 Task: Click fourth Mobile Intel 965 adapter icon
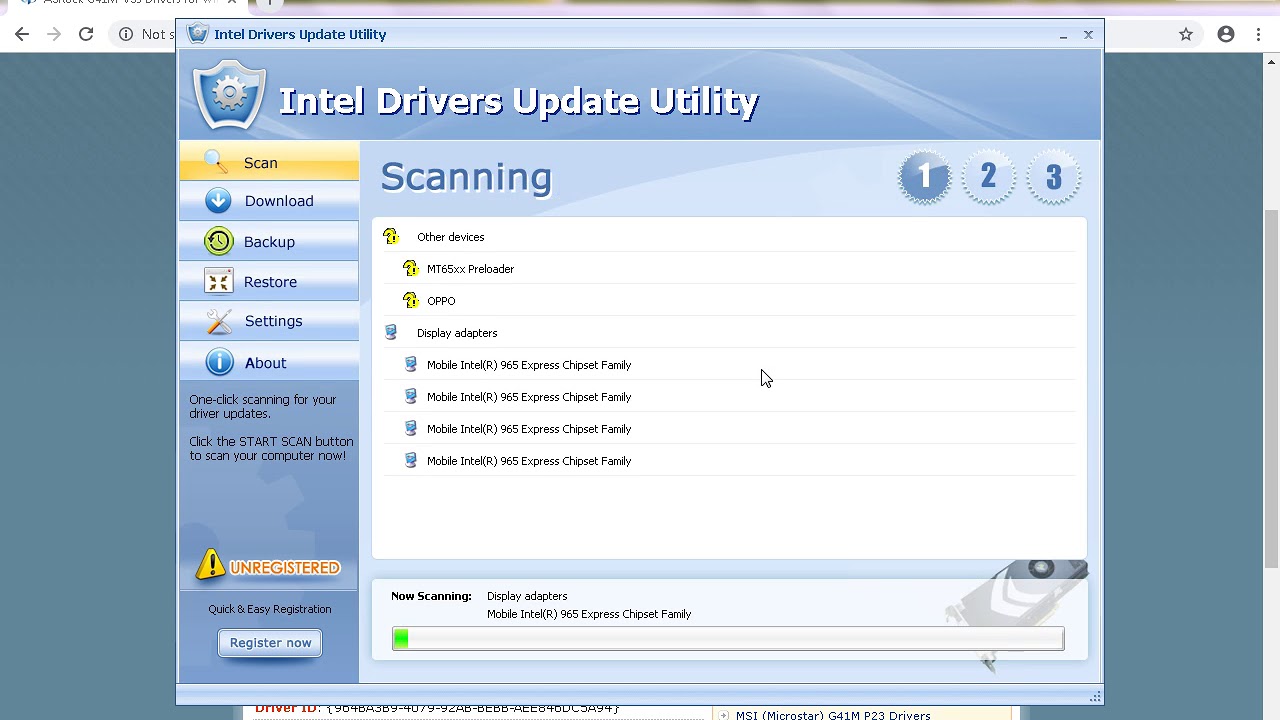coord(411,461)
